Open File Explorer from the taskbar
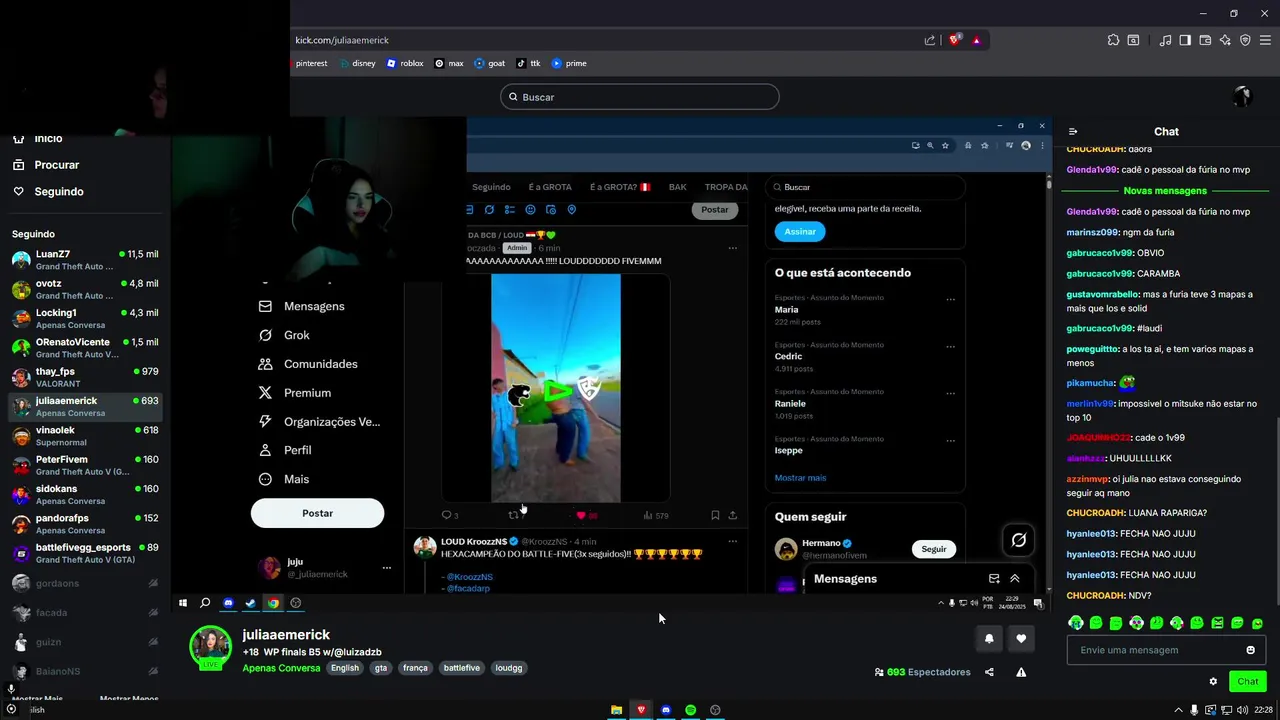The height and width of the screenshot is (720, 1280). pos(617,710)
